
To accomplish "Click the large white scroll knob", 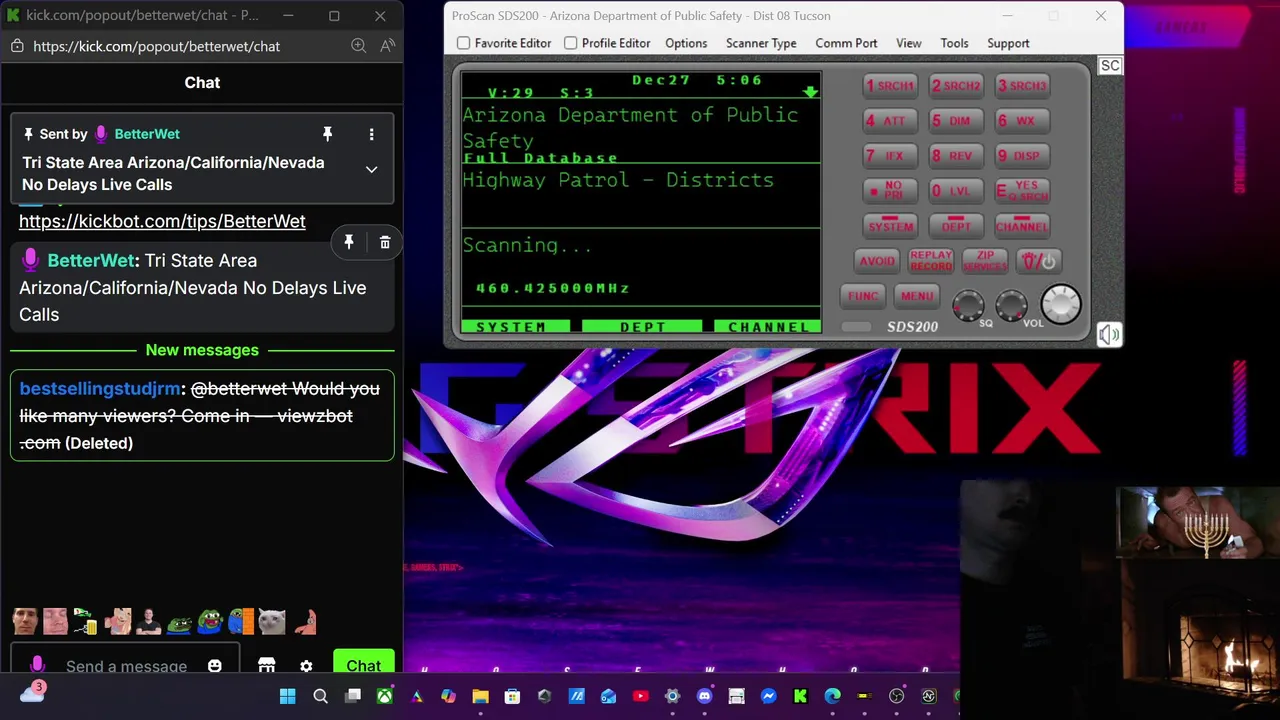I will coord(1061,304).
